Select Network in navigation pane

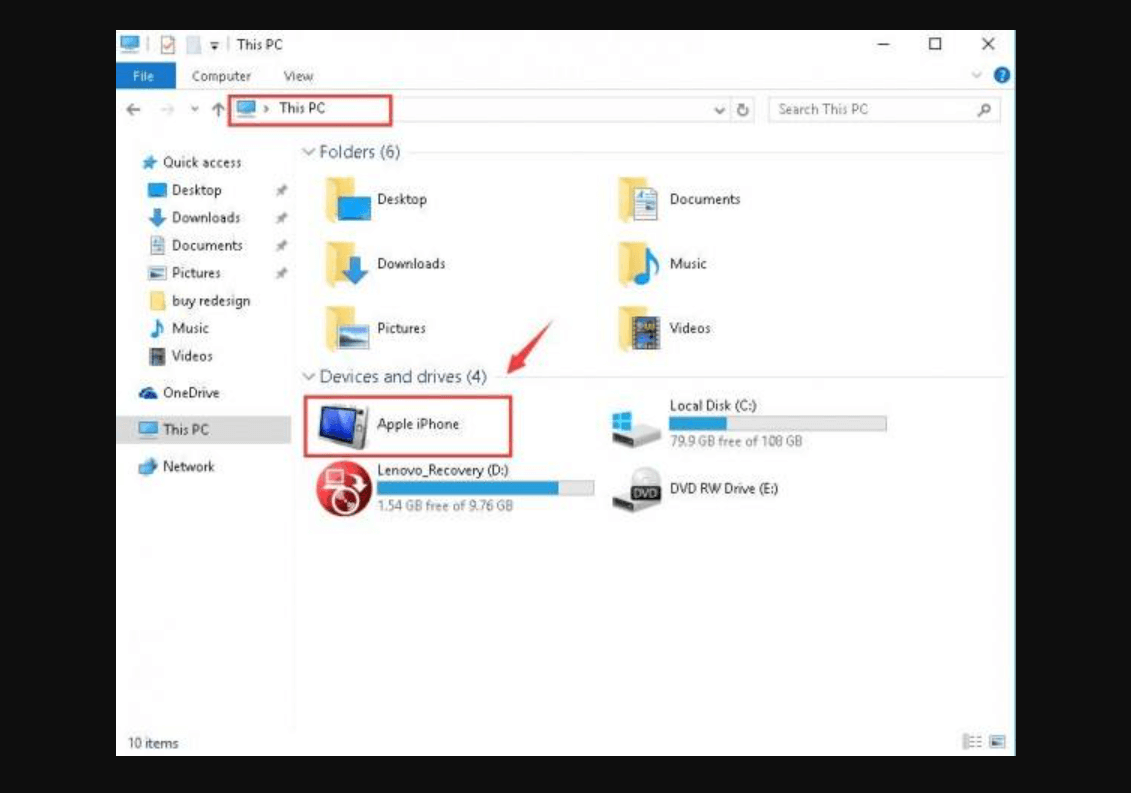(176, 466)
